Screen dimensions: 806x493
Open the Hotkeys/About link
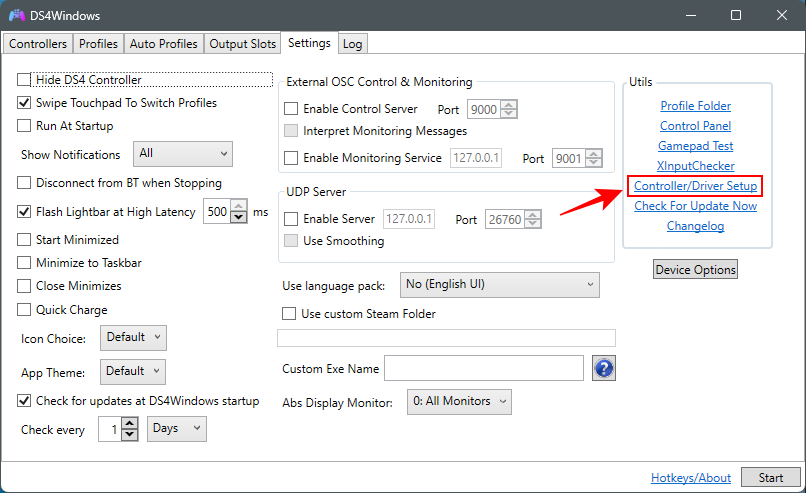pyautogui.click(x=691, y=478)
